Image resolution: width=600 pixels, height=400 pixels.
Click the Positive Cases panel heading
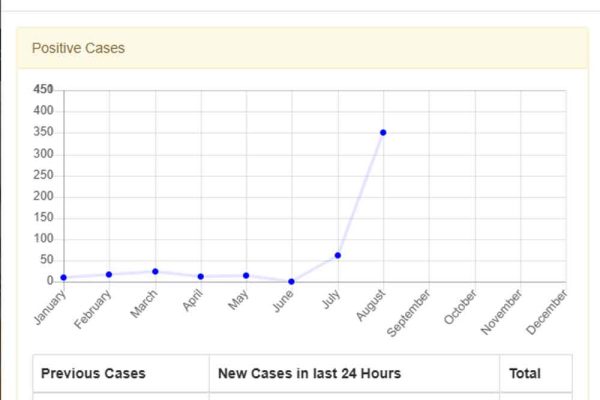click(x=78, y=48)
